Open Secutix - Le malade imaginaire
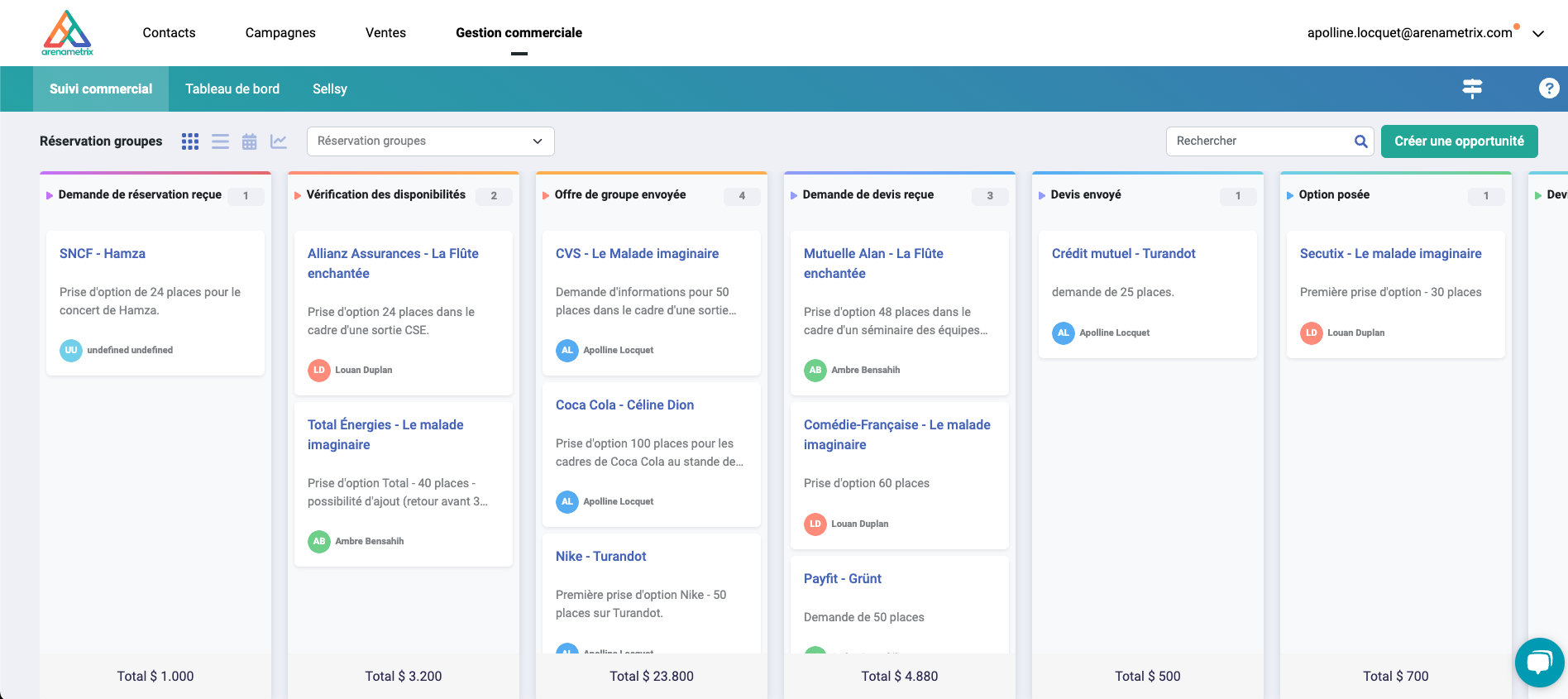The image size is (1568, 699). coord(1390,253)
